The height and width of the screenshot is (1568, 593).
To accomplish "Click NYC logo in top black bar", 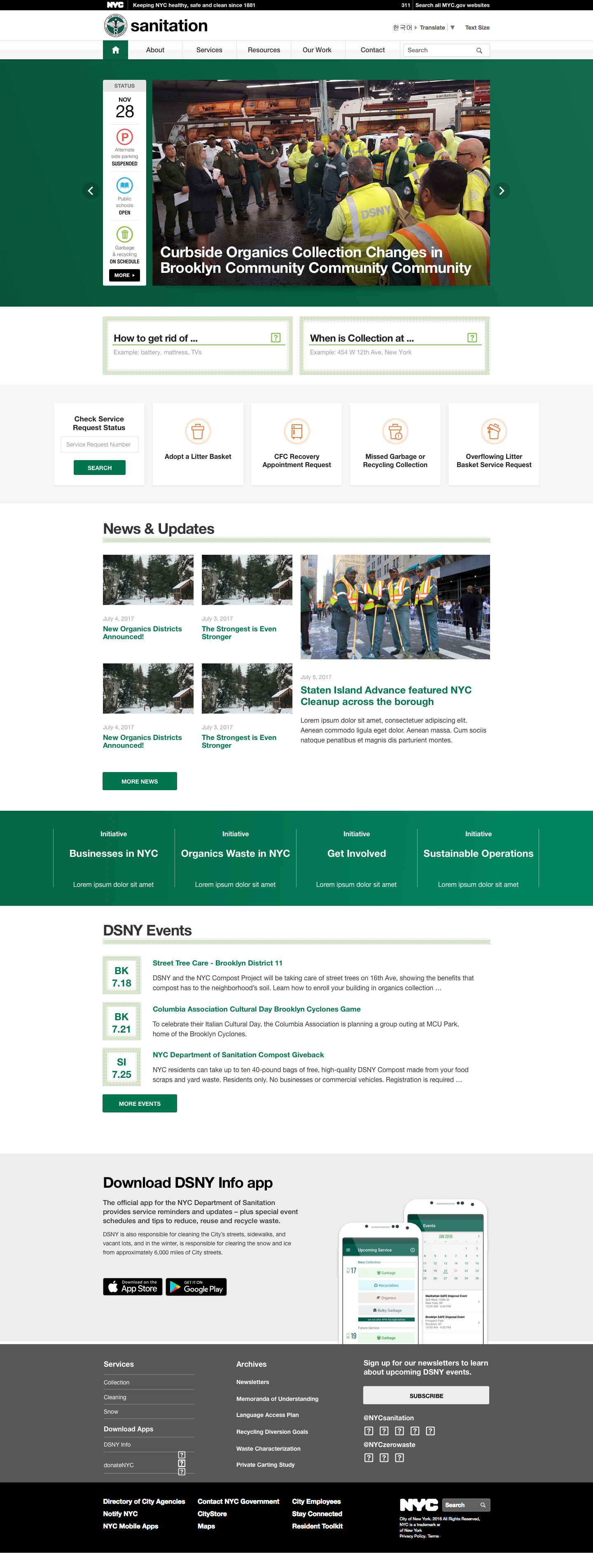I will point(115,5).
